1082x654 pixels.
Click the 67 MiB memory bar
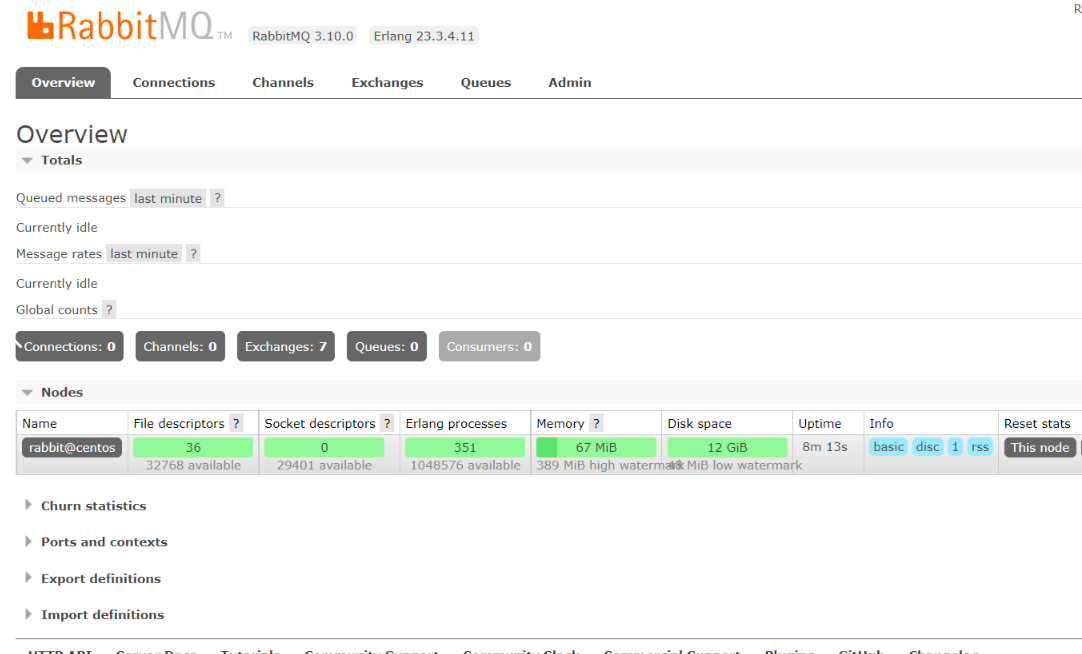point(596,447)
